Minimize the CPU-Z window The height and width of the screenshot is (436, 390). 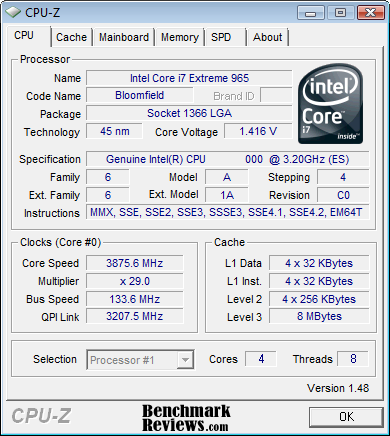coord(311,13)
